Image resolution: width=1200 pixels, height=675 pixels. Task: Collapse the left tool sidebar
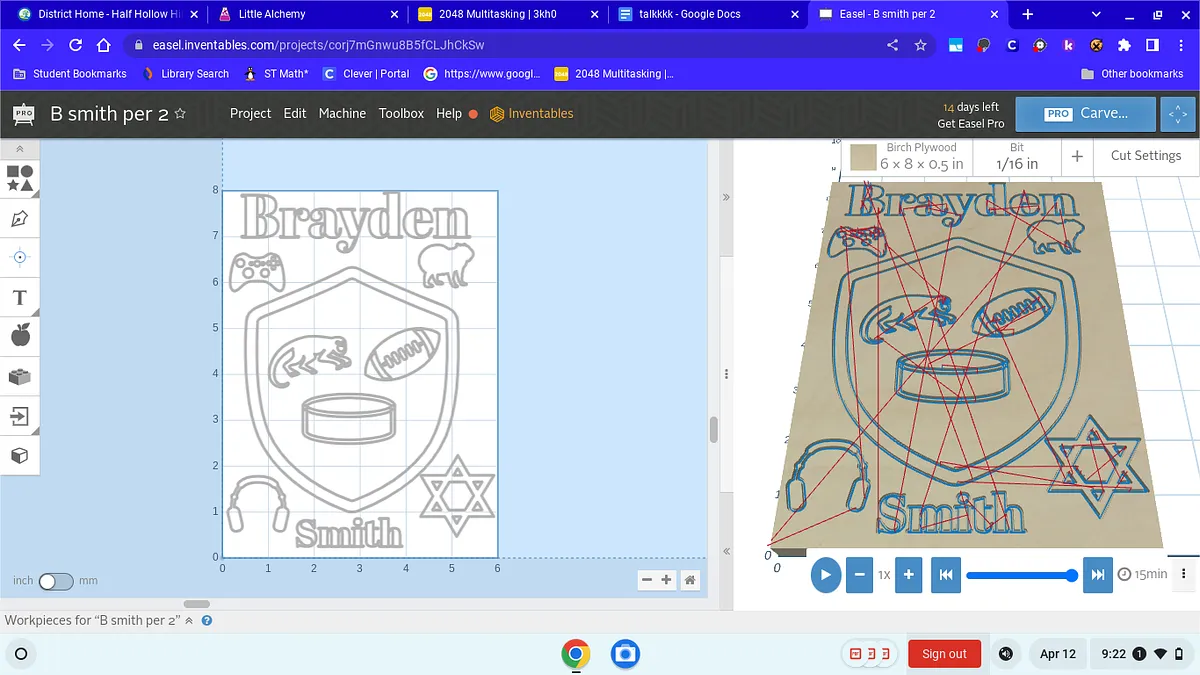(x=20, y=149)
